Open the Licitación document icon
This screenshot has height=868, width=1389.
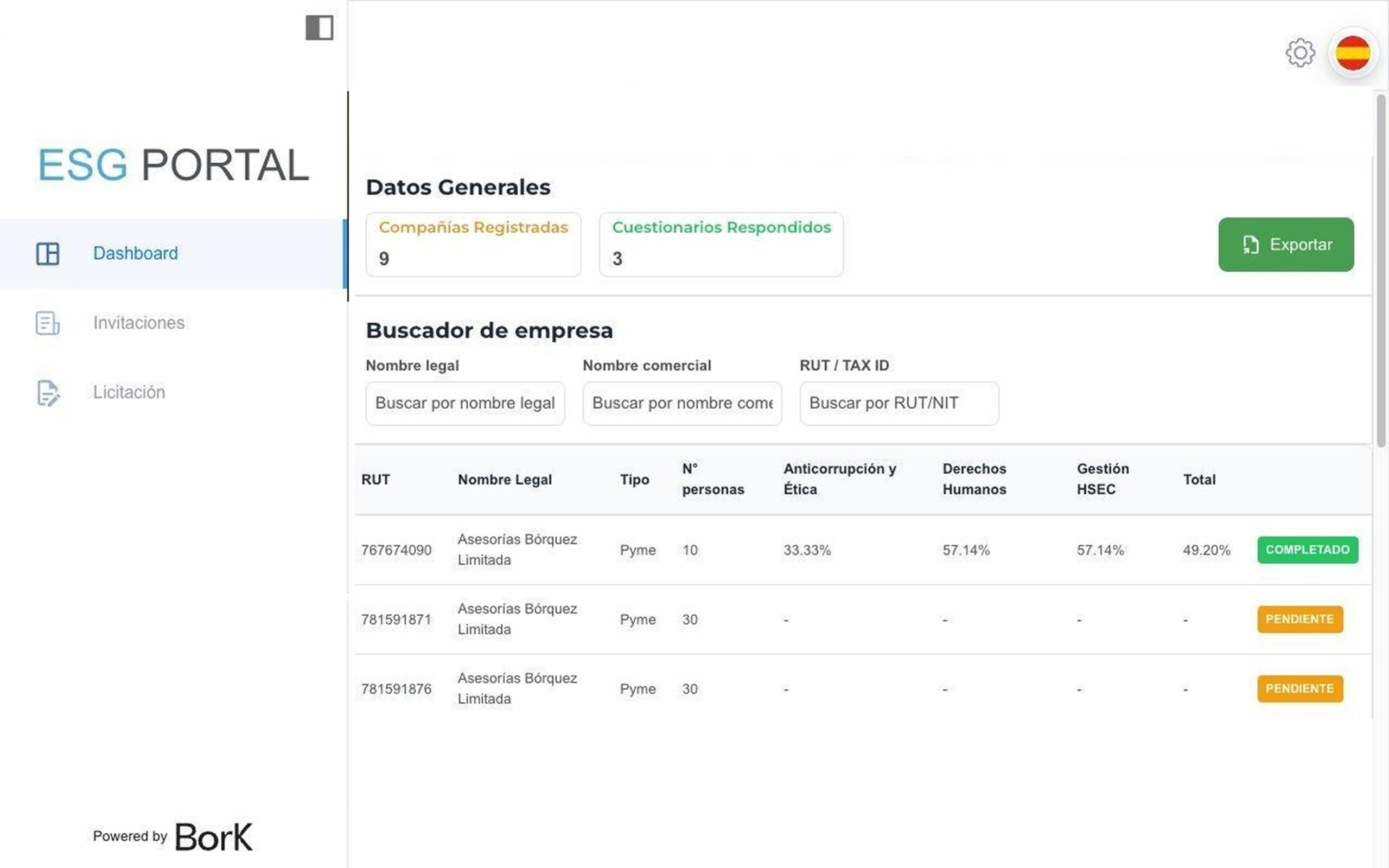coord(47,393)
